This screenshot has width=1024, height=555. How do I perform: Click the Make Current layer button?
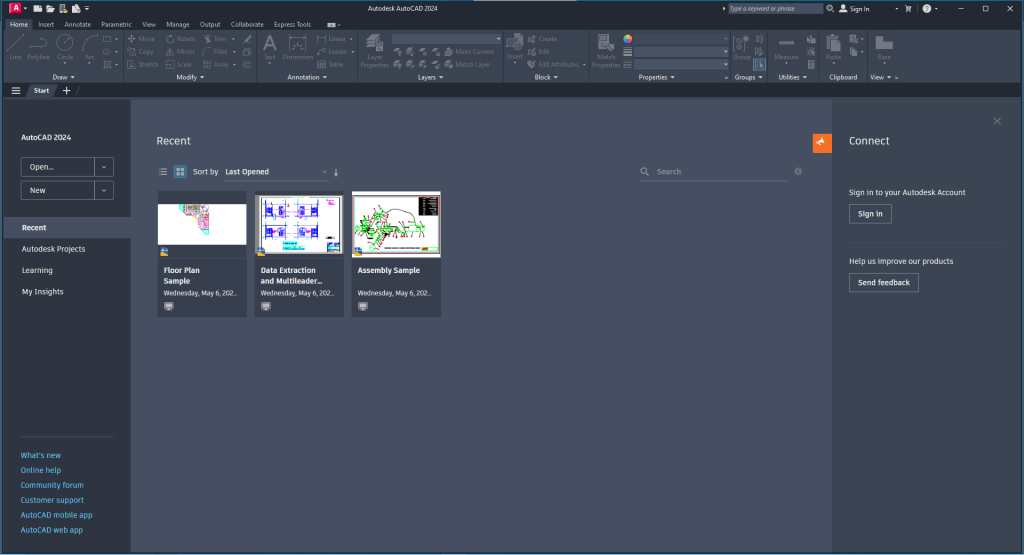(x=469, y=52)
